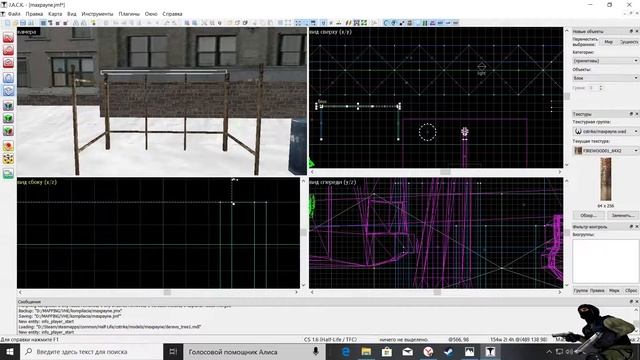
Task: Click the Группа filter button
Action: pyautogui.click(x=580, y=291)
